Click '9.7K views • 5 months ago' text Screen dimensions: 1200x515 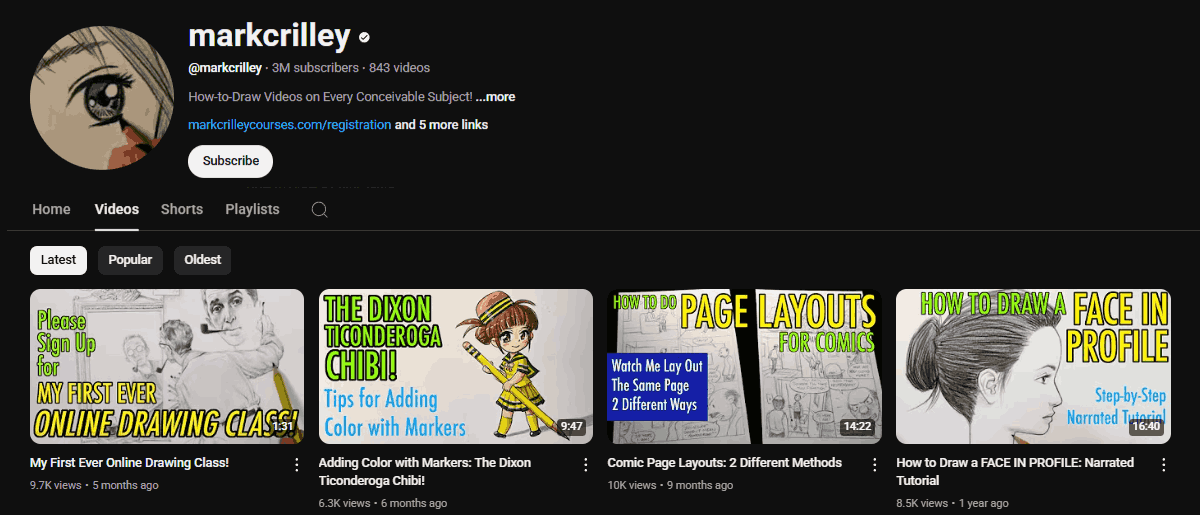tap(94, 485)
